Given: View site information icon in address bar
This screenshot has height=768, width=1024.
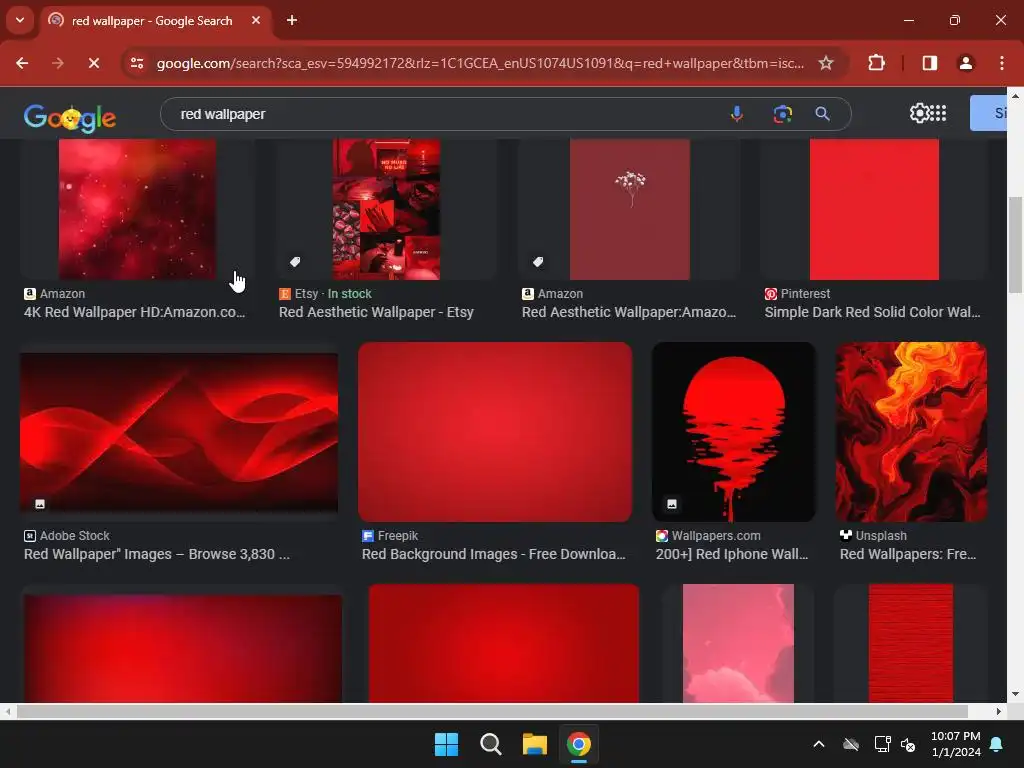Looking at the screenshot, I should tap(137, 63).
